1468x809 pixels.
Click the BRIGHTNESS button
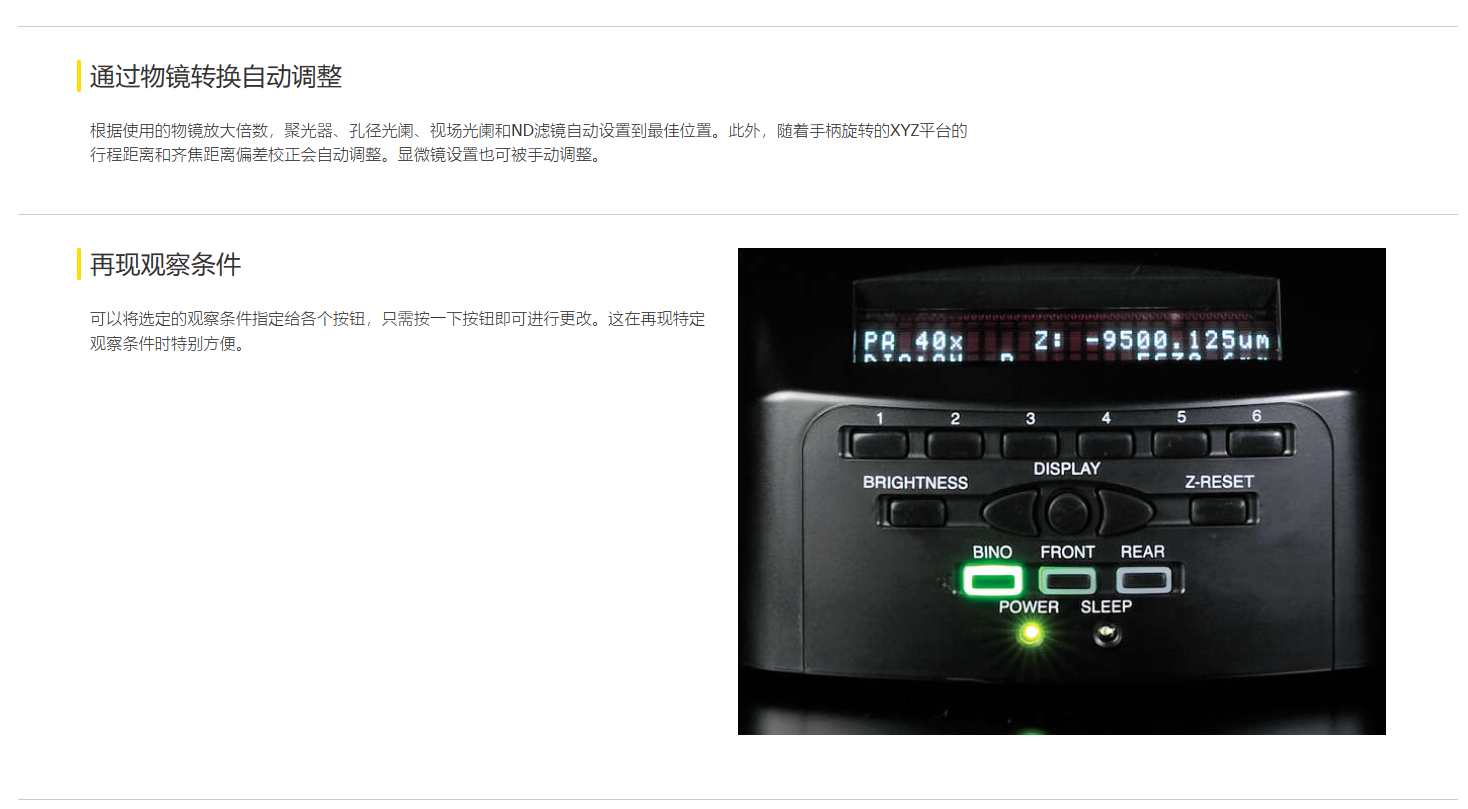[917, 512]
